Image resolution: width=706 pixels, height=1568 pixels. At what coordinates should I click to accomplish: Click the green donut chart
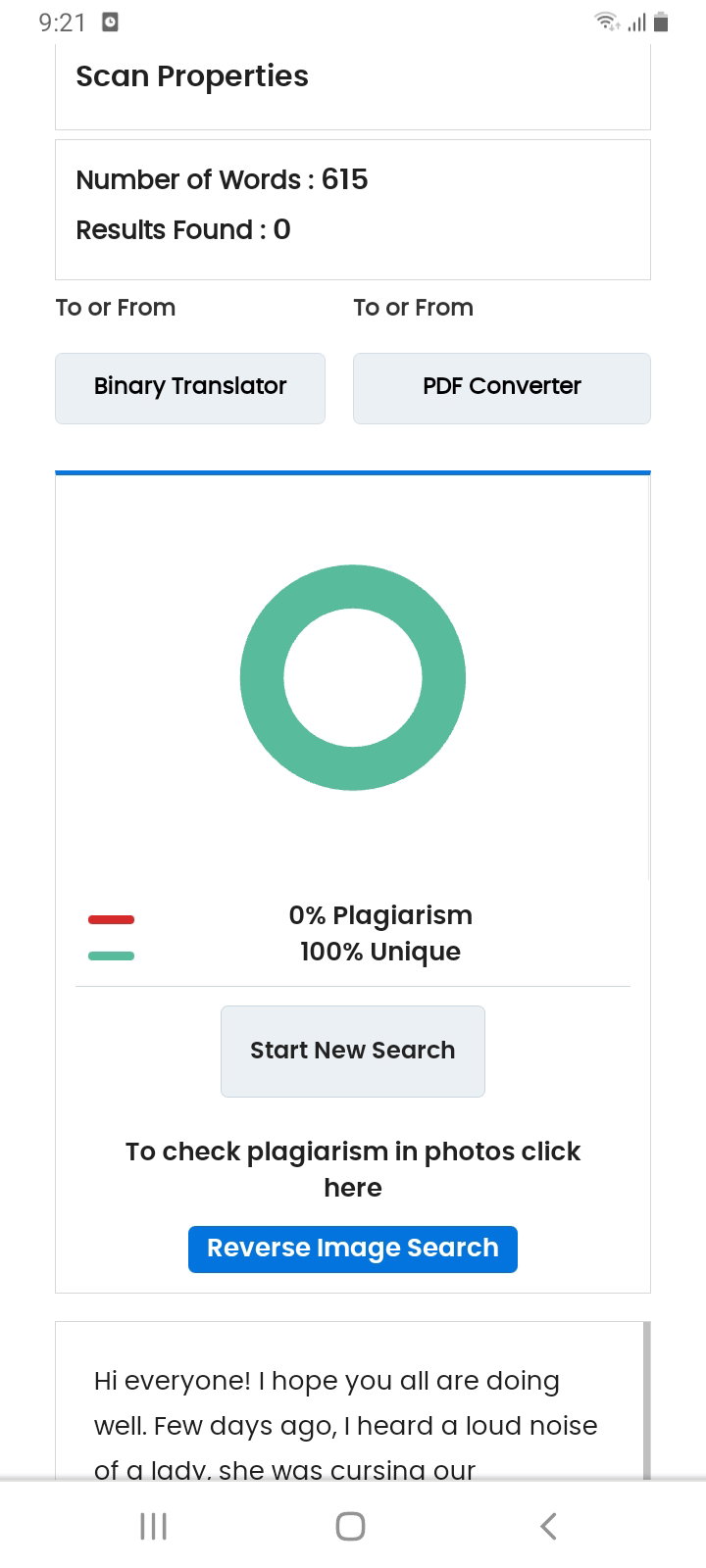tap(353, 677)
